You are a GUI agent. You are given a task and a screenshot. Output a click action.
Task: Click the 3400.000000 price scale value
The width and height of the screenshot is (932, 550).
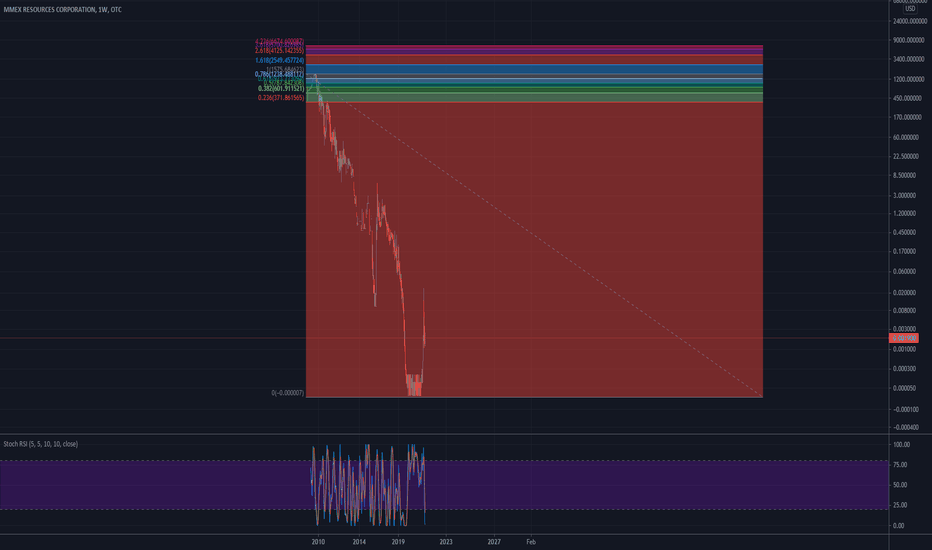(911, 59)
